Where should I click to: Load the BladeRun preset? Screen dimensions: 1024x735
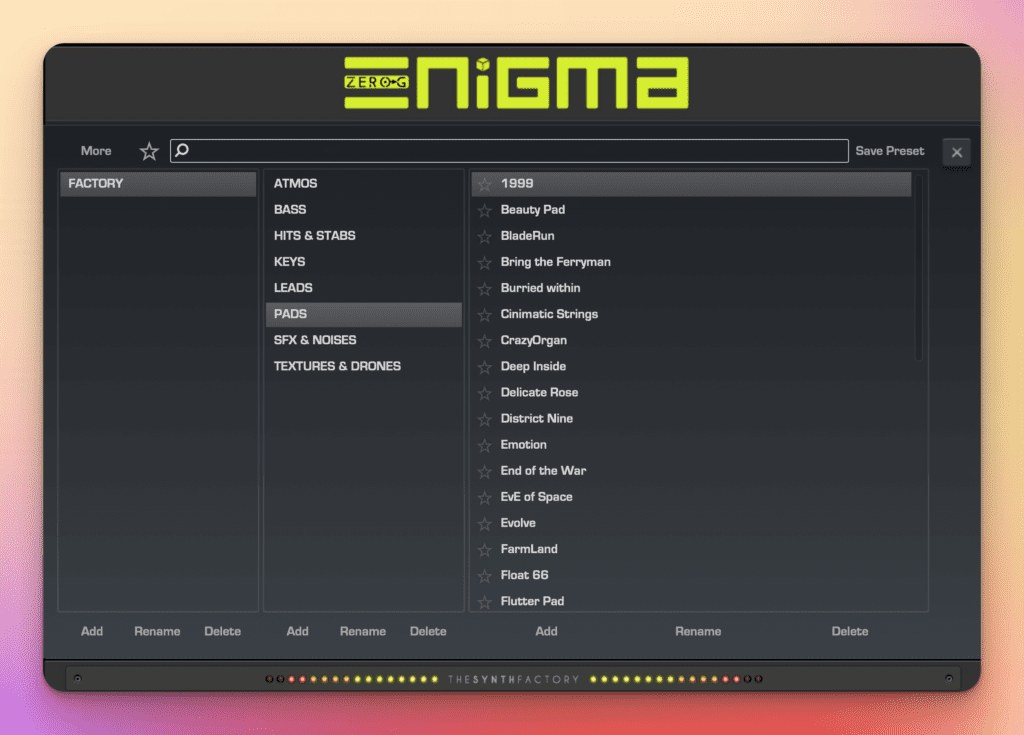692,236
